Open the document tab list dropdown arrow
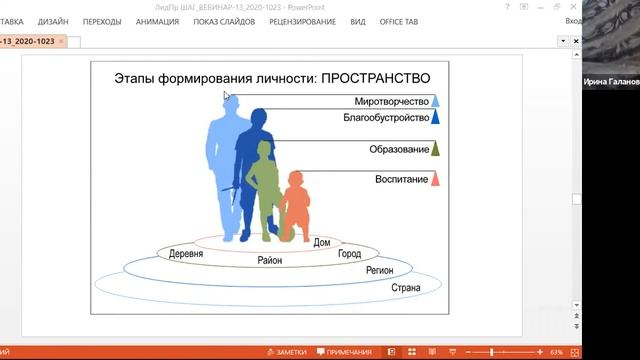Viewport: 640px width, 360px height. [563, 41]
